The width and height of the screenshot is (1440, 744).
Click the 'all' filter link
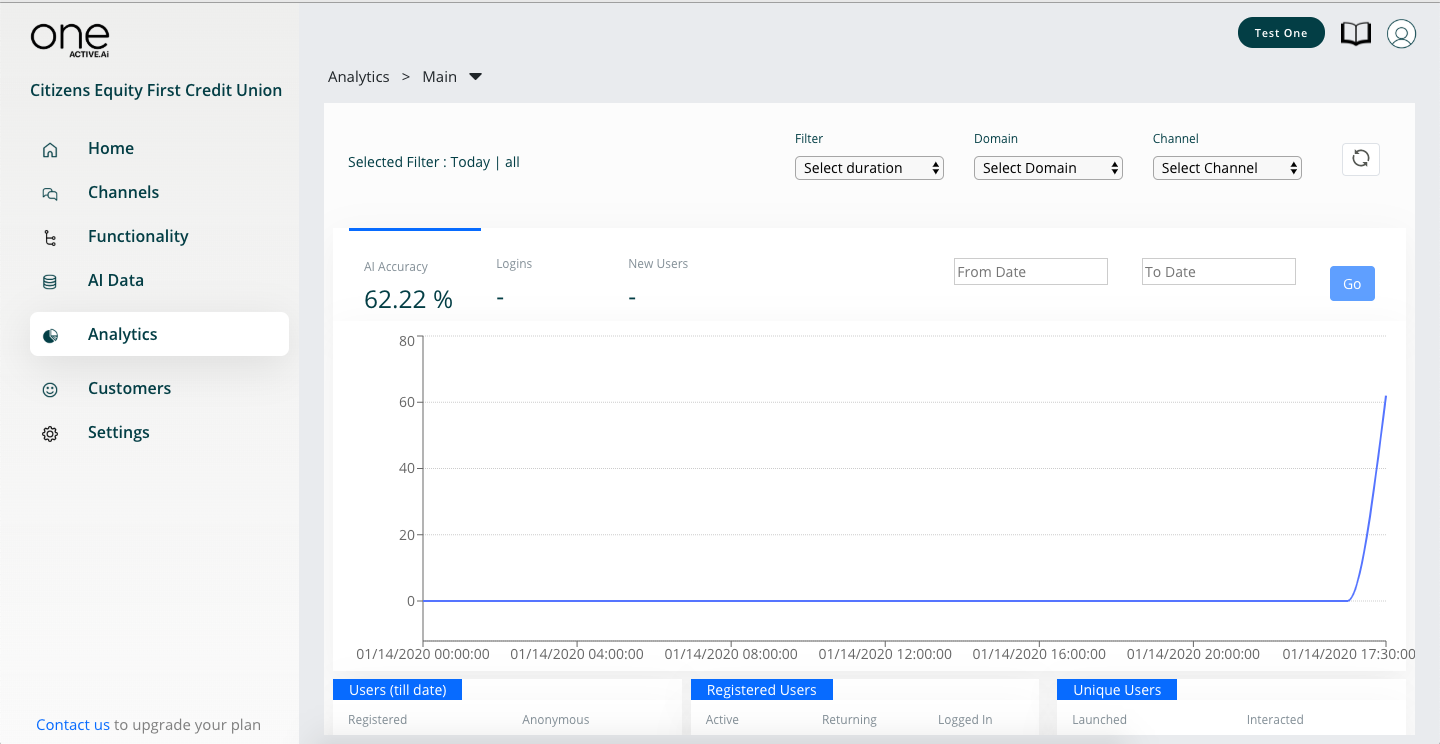(512, 162)
